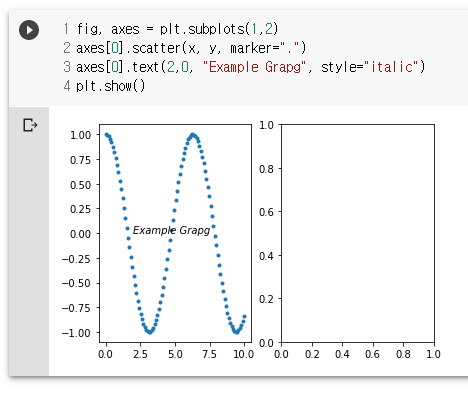Click the italic Example Grapg text in plot
468x396 pixels.
pyautogui.click(x=171, y=230)
